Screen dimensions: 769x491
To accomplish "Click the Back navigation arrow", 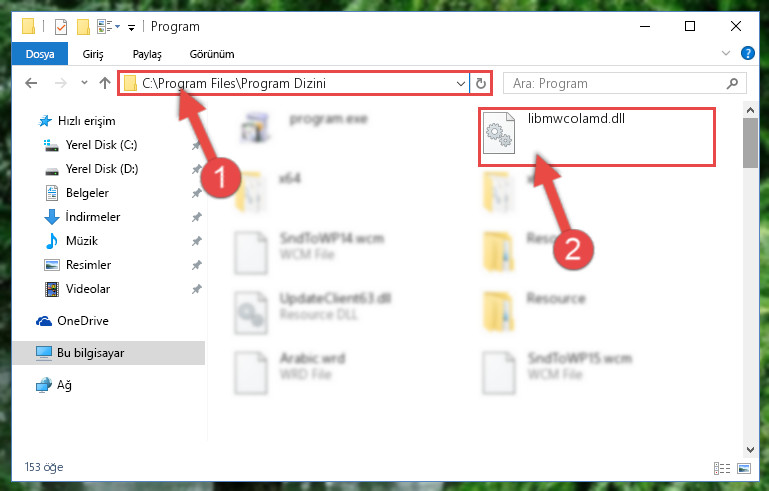I will click(x=31, y=83).
